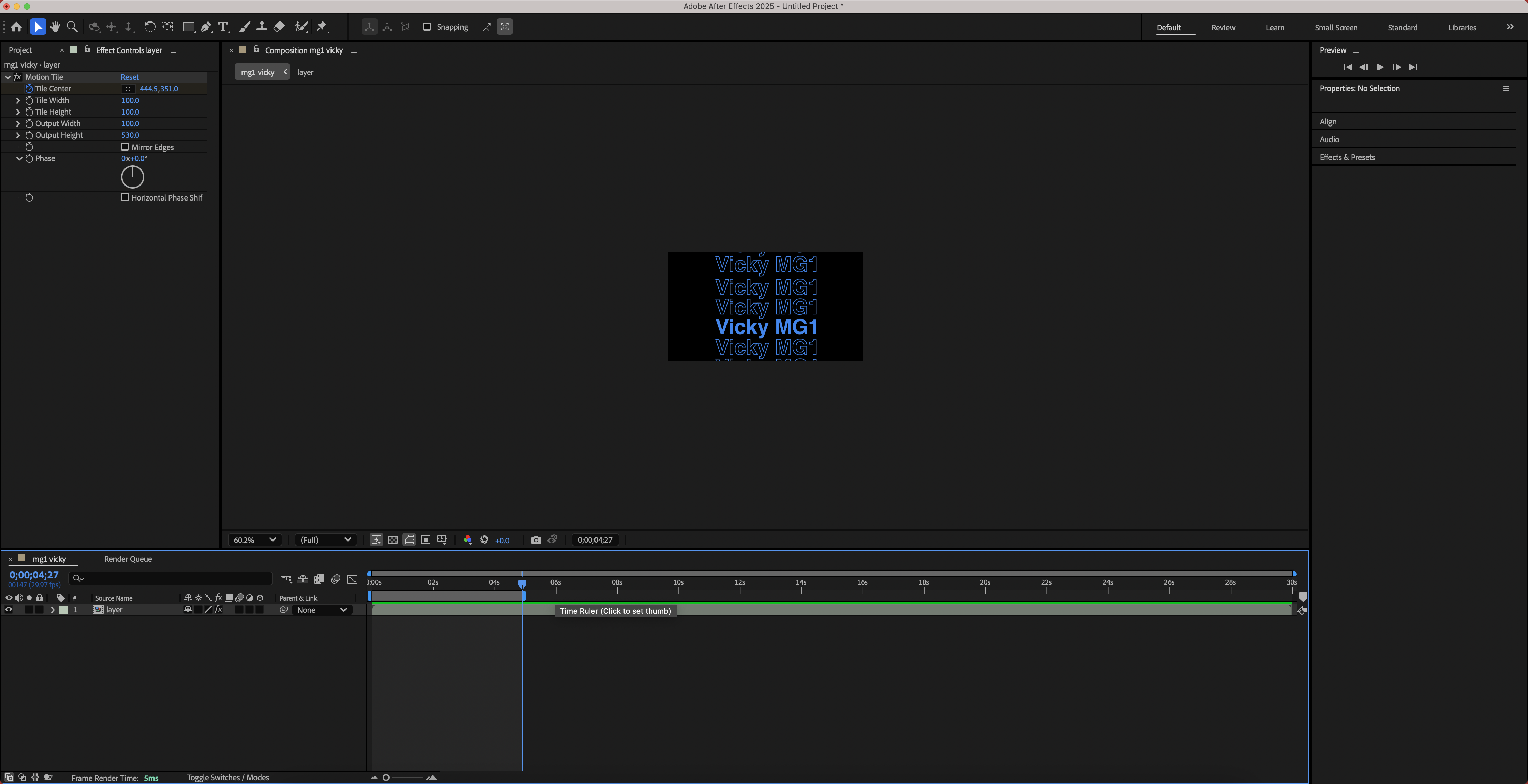Switch to the Render Queue tab
Image resolution: width=1528 pixels, height=784 pixels.
tap(128, 559)
